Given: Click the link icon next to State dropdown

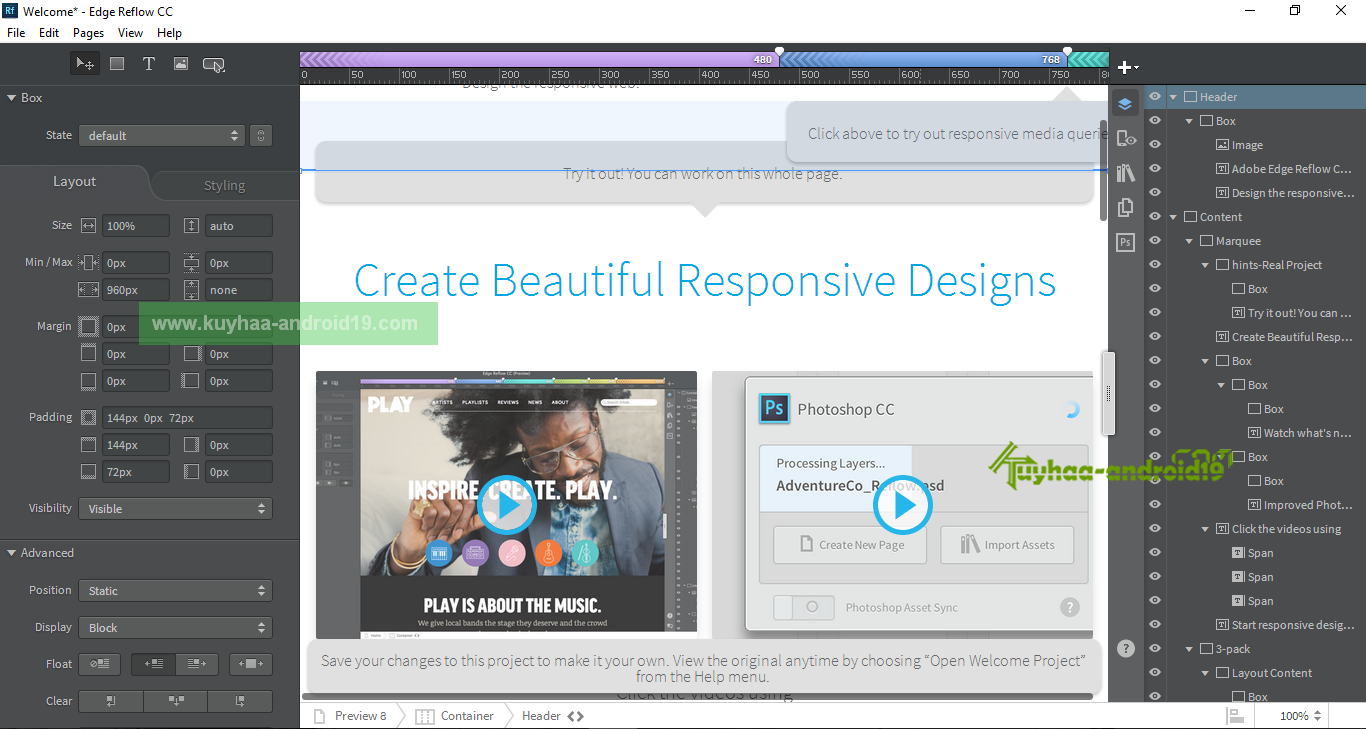Looking at the screenshot, I should click(260, 135).
